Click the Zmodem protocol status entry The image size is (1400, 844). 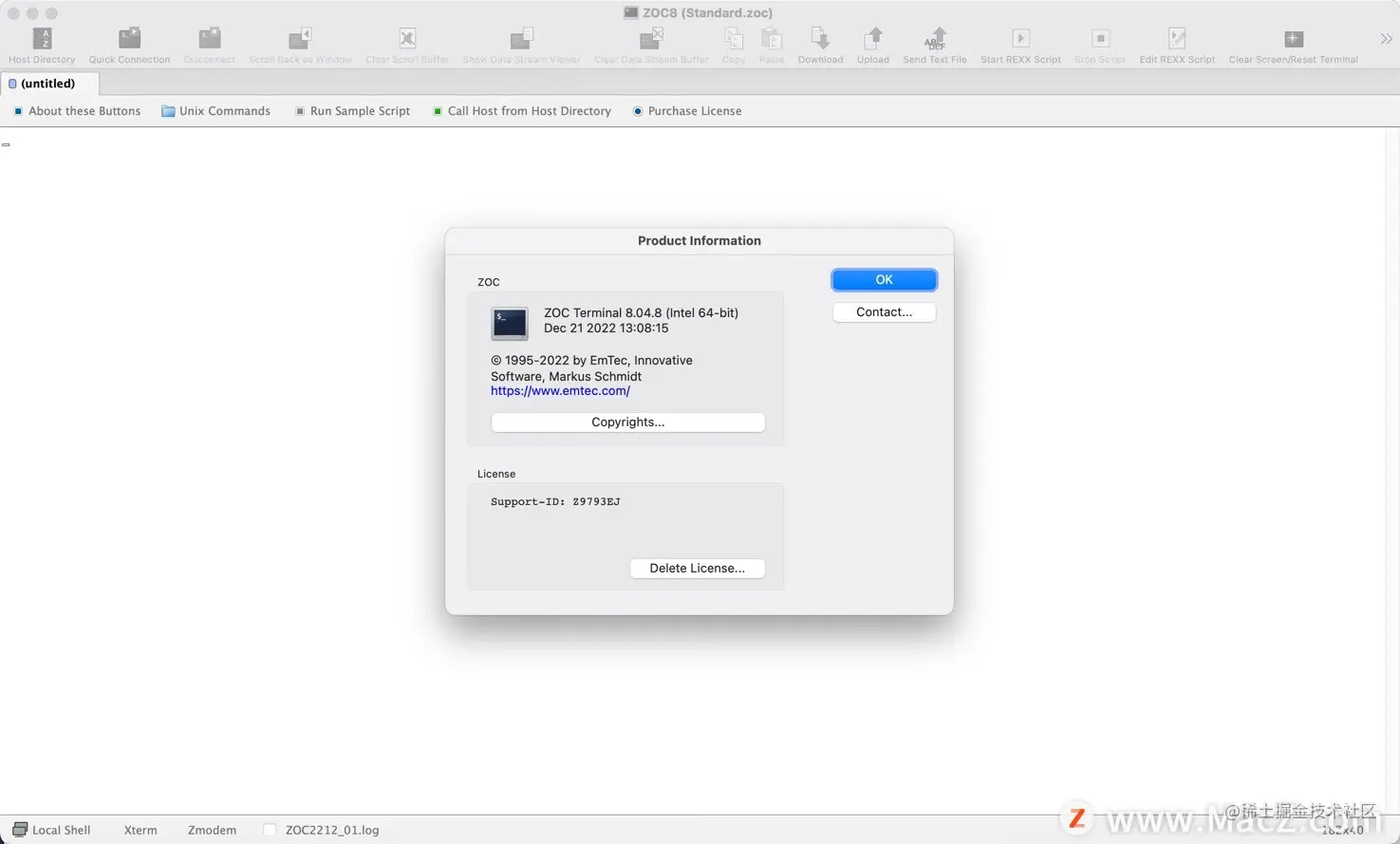212,830
